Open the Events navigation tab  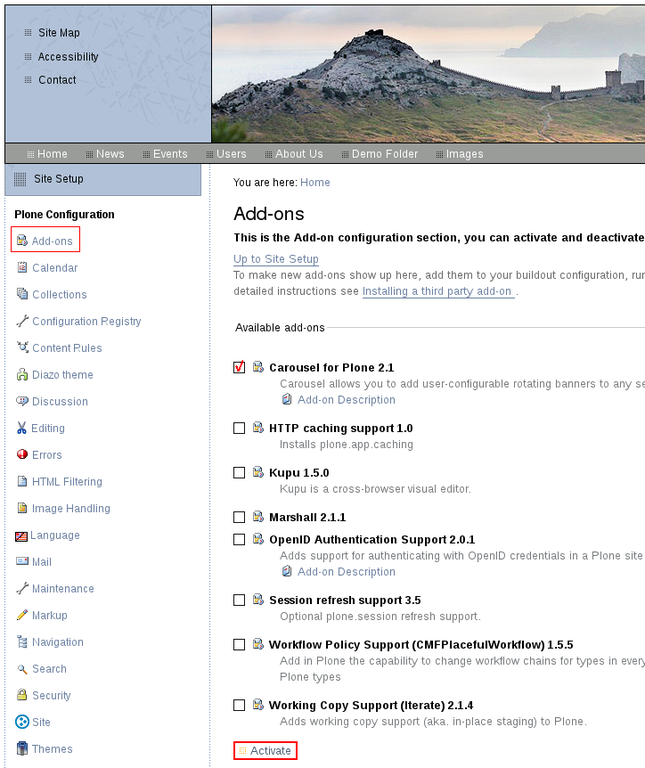[165, 154]
